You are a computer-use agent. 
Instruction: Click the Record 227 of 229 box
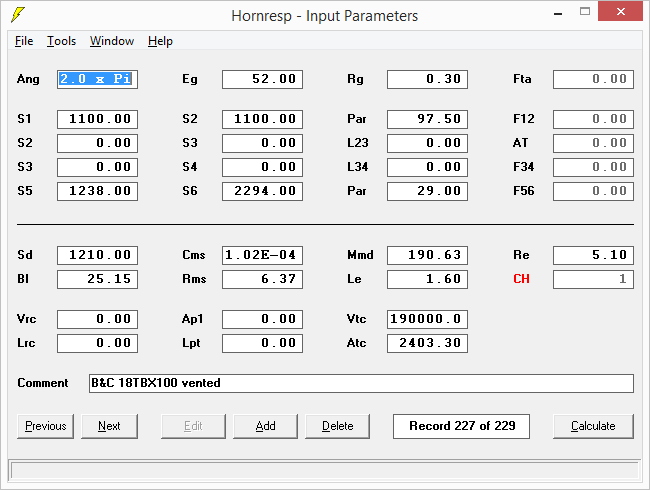click(x=461, y=426)
